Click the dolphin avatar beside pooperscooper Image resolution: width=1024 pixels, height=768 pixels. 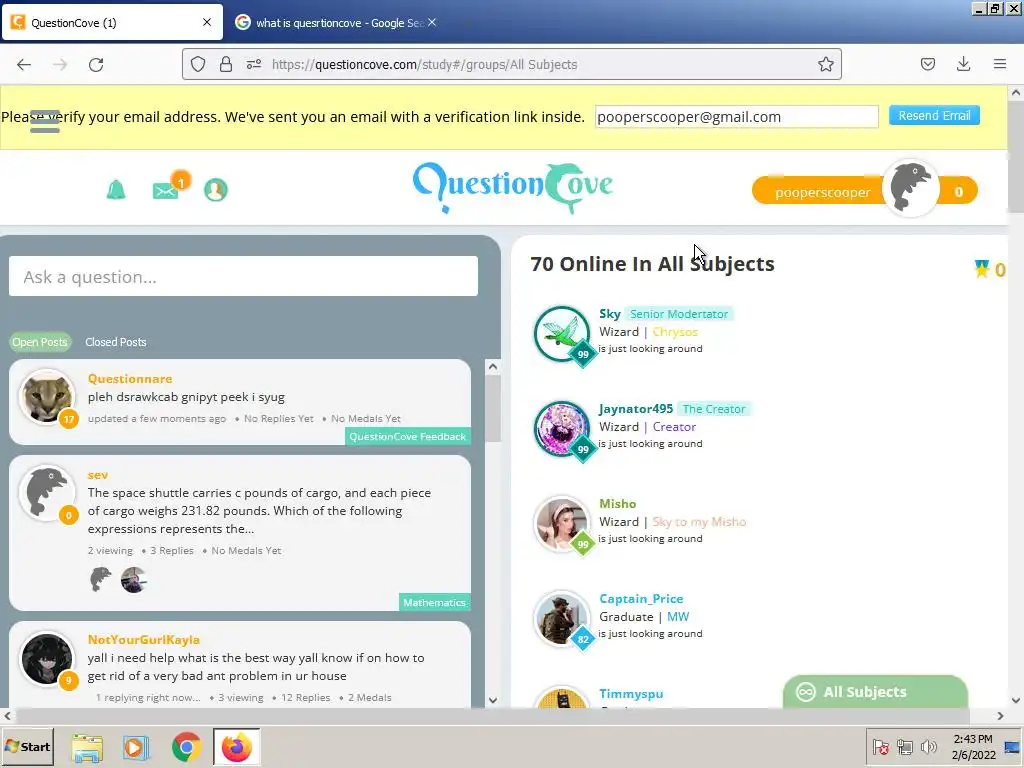click(x=910, y=189)
